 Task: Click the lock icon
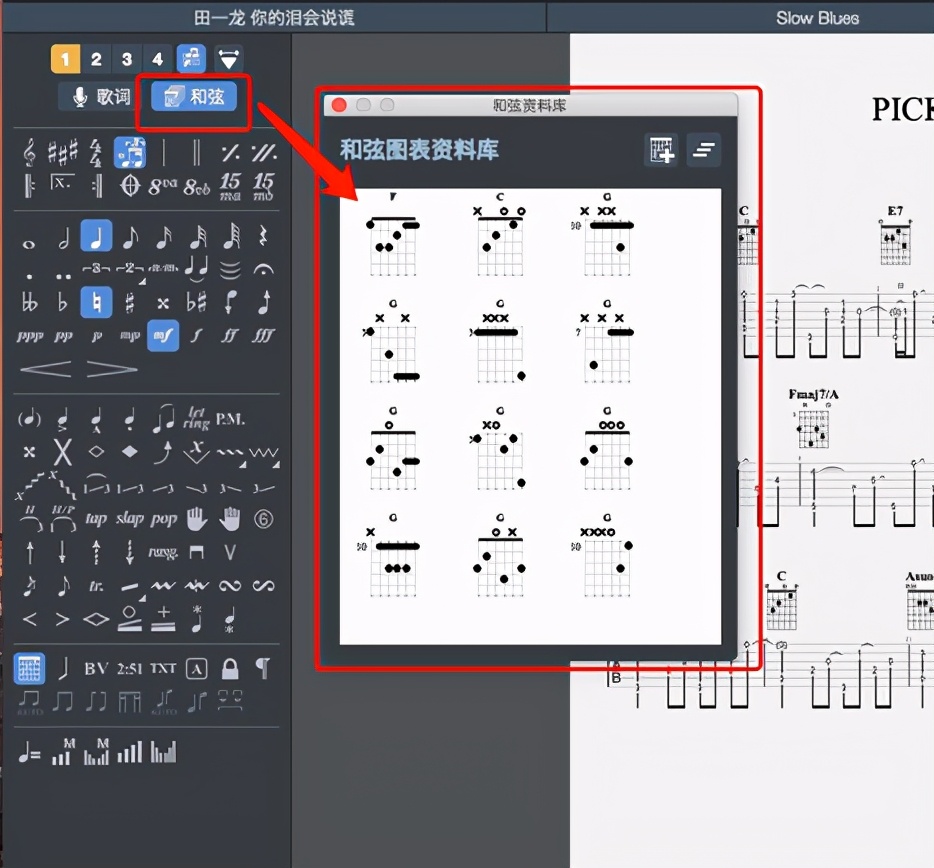coord(230,668)
